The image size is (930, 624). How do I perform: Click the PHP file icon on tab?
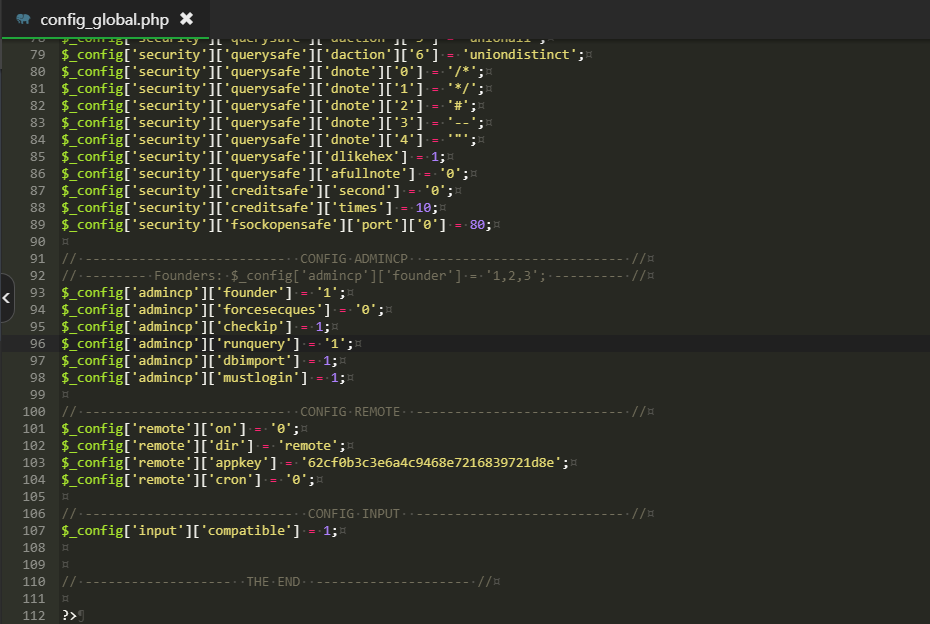click(23, 19)
